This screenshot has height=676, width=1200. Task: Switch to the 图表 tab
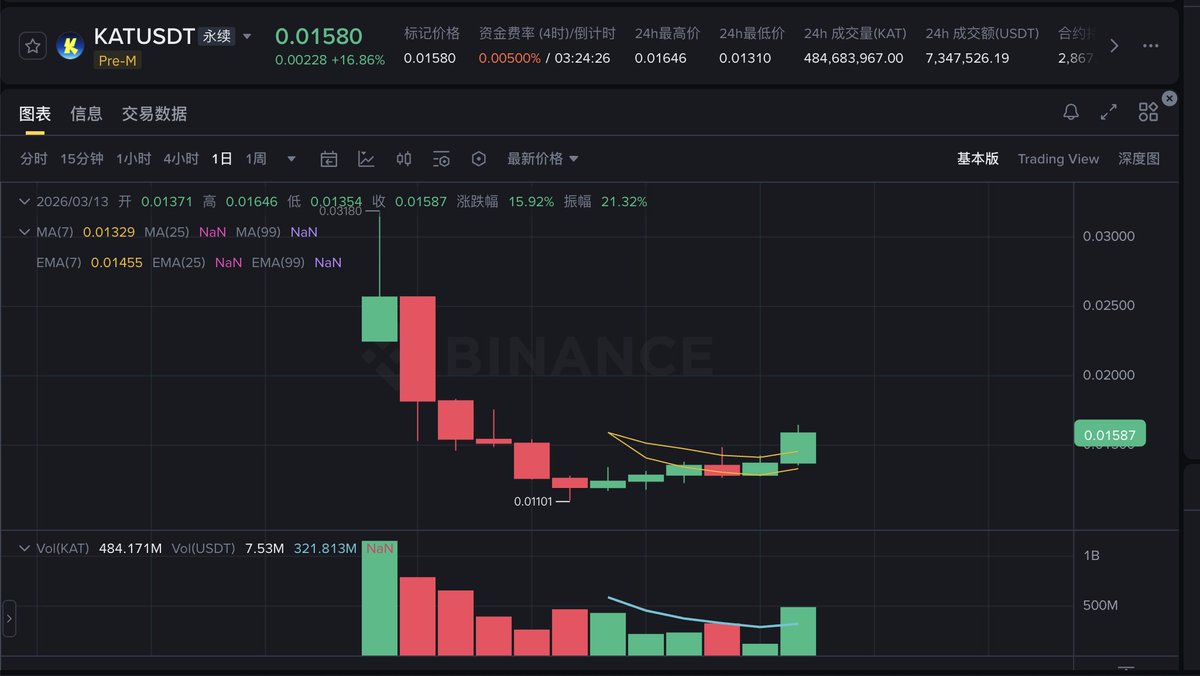35,114
